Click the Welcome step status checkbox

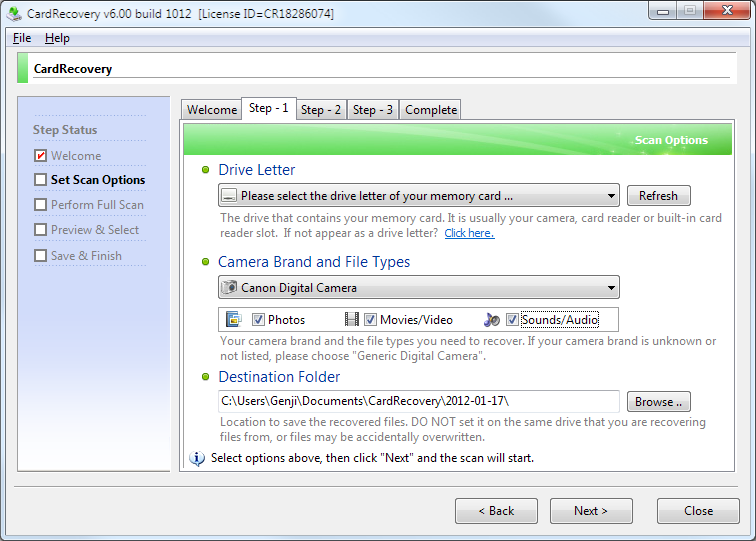point(40,156)
